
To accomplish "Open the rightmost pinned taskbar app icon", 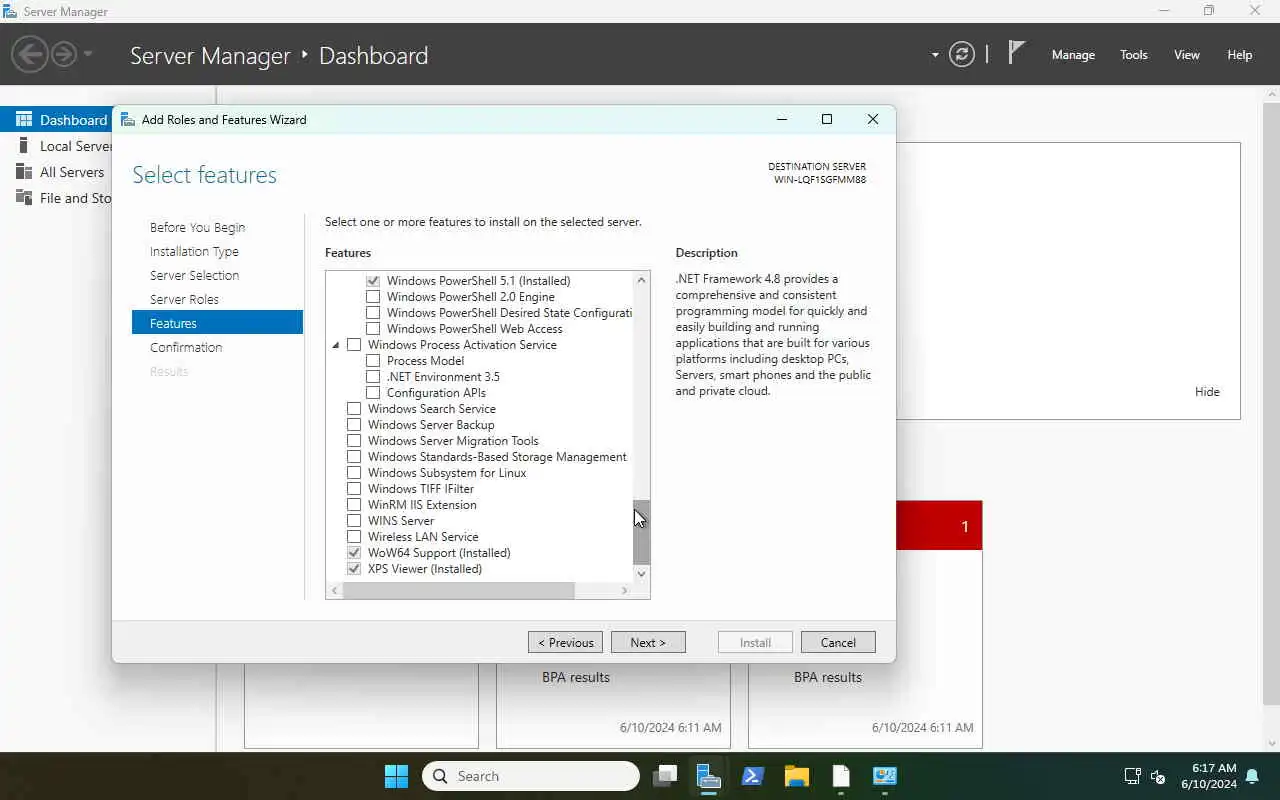I will coord(885,776).
